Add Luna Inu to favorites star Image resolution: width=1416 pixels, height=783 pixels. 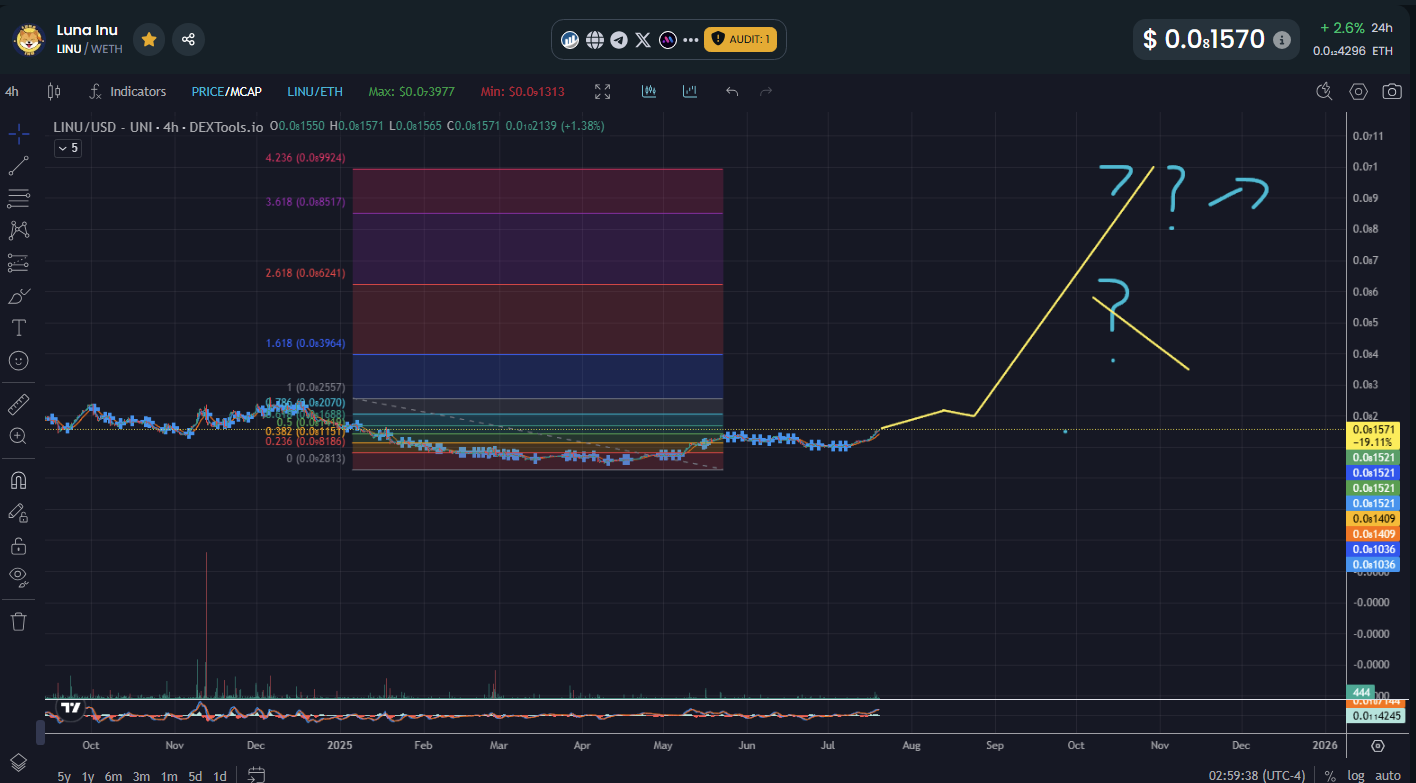coord(148,39)
